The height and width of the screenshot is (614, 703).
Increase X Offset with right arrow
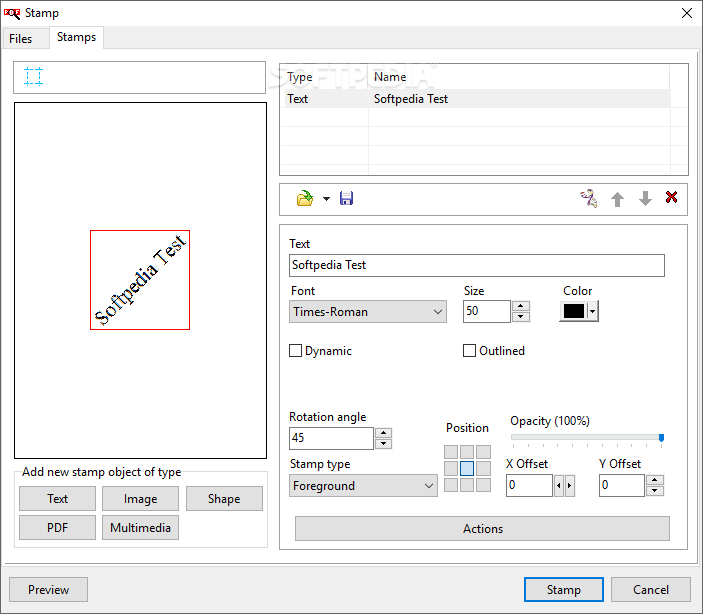pos(570,486)
